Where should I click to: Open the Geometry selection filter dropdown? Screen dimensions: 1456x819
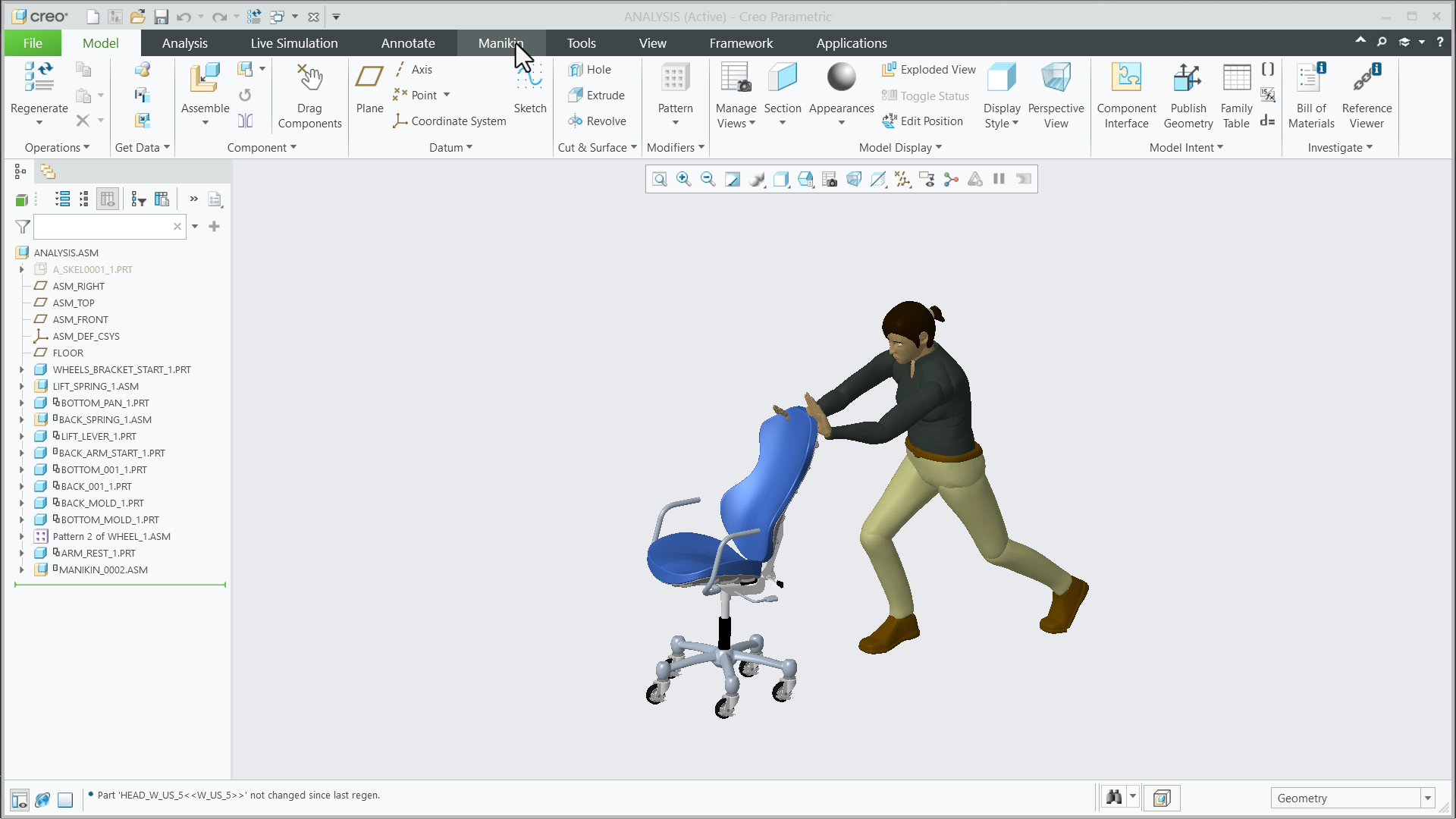pyautogui.click(x=1428, y=798)
